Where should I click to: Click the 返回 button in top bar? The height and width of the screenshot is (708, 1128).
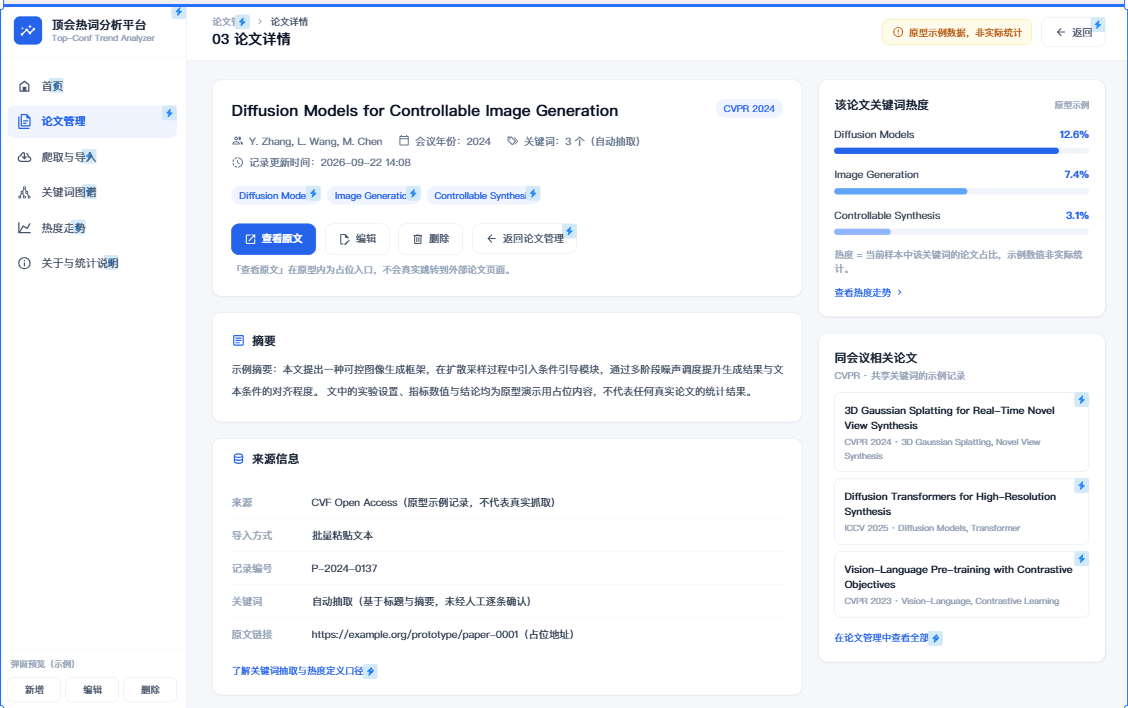coord(1073,32)
